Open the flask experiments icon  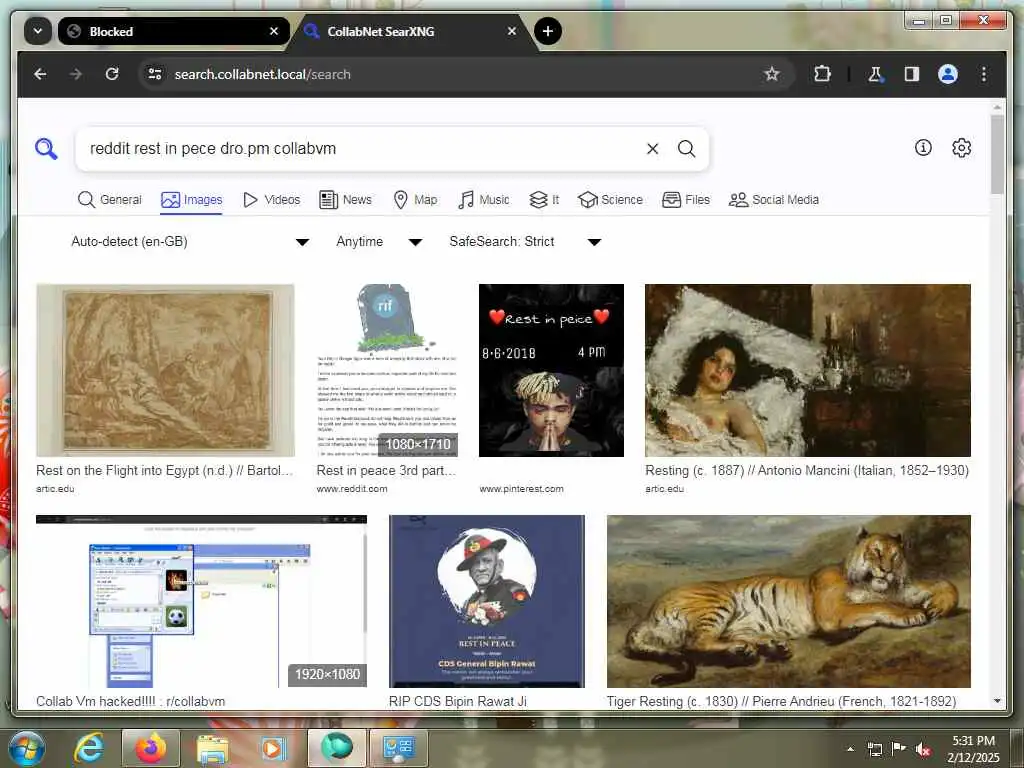pos(876,74)
